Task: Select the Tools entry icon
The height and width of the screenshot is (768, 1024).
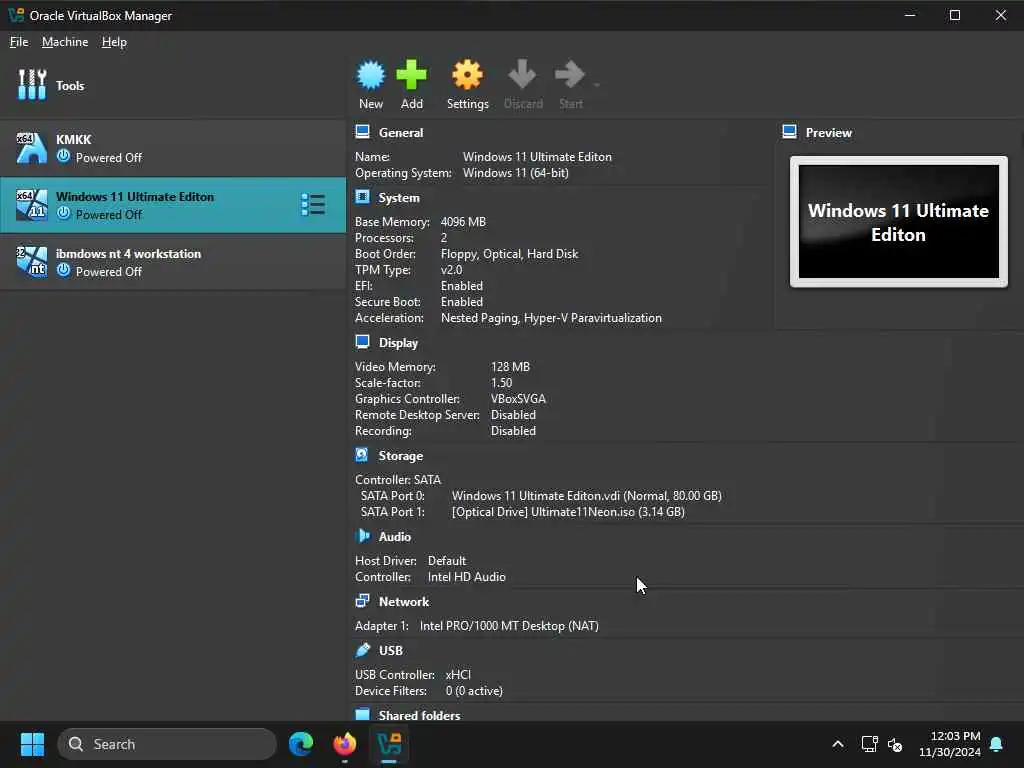Action: point(32,85)
